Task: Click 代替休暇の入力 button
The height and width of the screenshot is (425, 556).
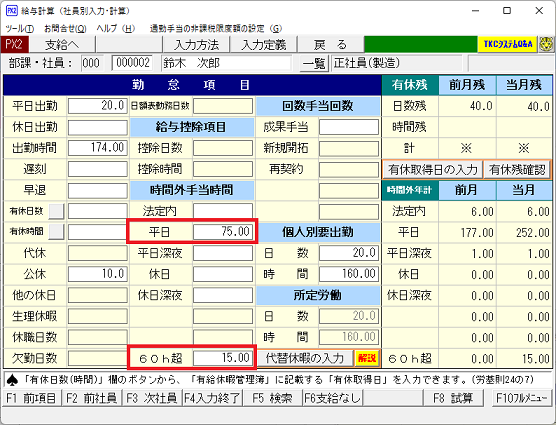Action: tap(305, 358)
